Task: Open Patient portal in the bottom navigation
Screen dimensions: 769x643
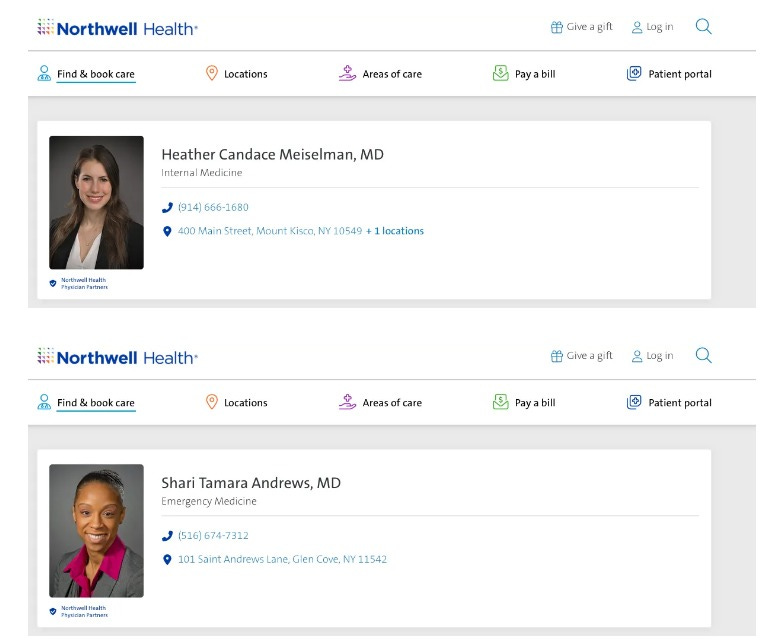Action: click(680, 403)
